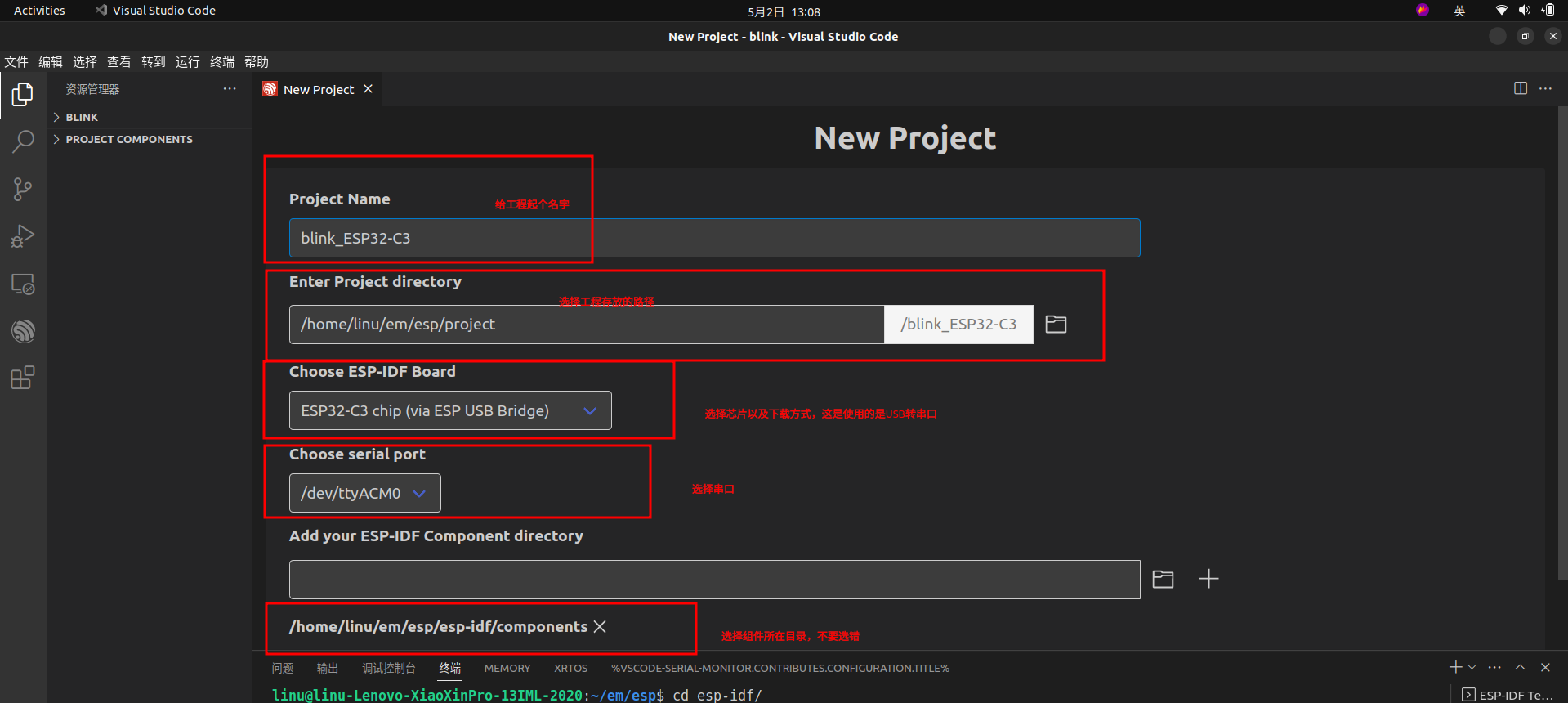Open the 编辑 menu
The image size is (1568, 703).
point(51,62)
